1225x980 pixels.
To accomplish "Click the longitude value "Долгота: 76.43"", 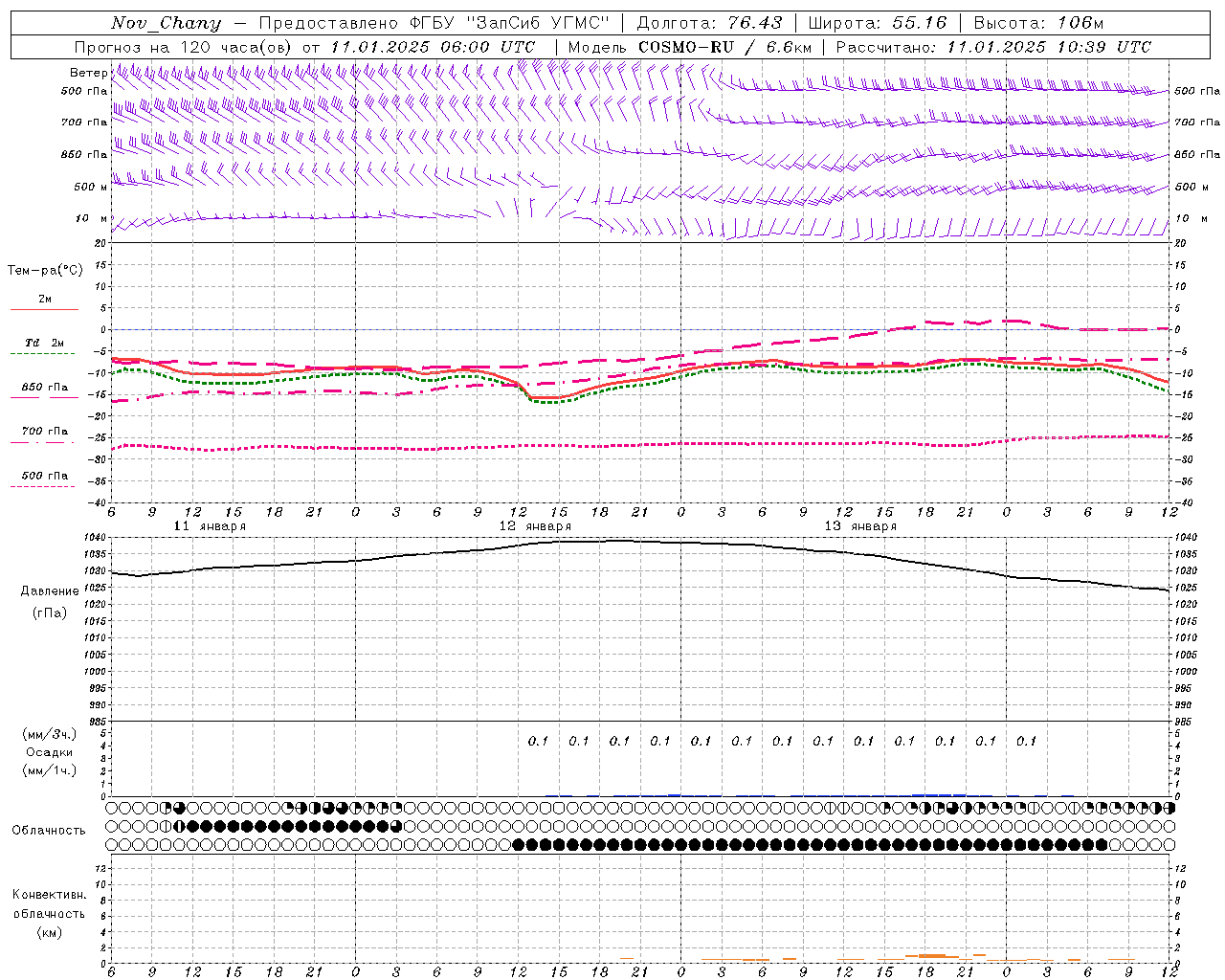I will 709,23.
